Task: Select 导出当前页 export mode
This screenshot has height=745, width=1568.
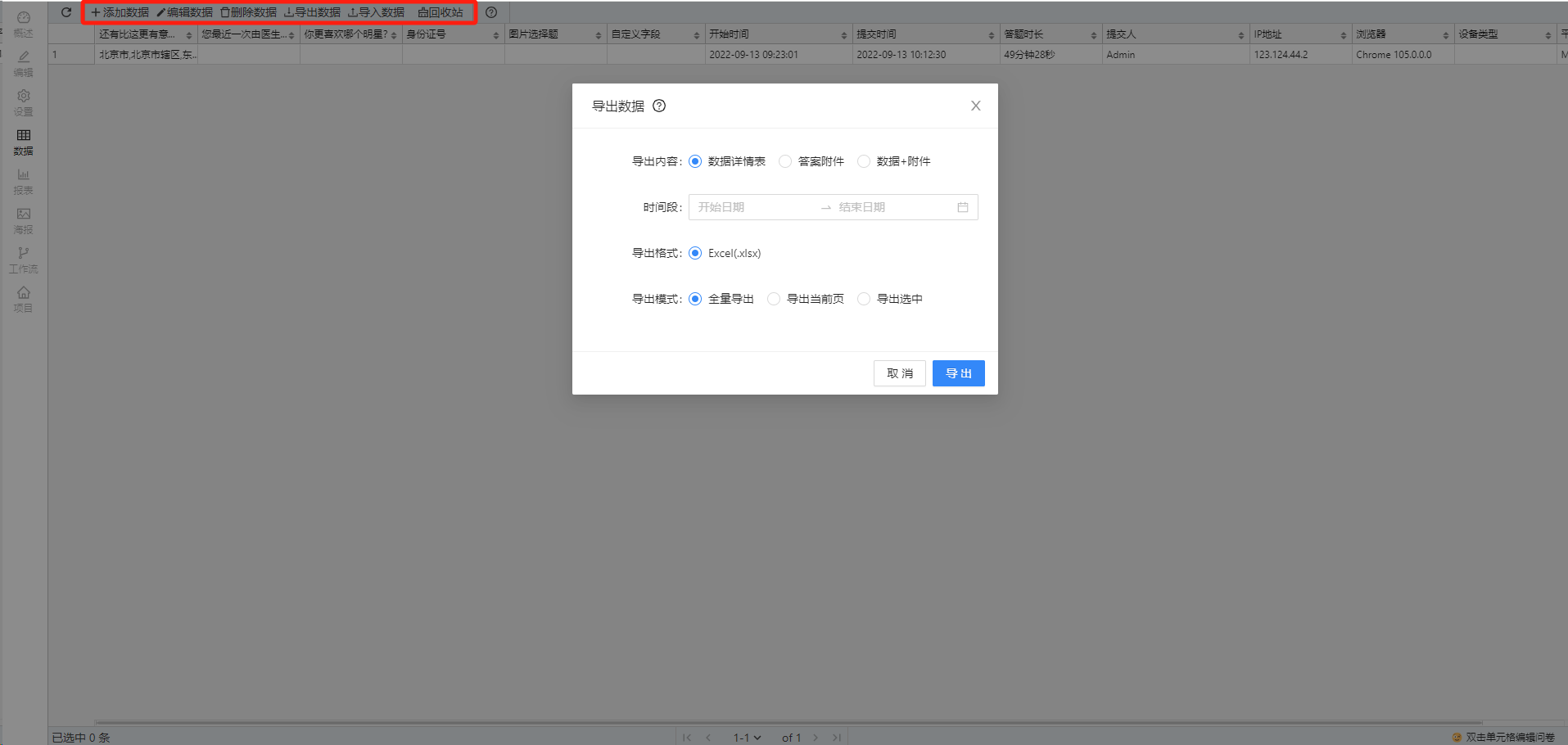Action: [x=806, y=299]
